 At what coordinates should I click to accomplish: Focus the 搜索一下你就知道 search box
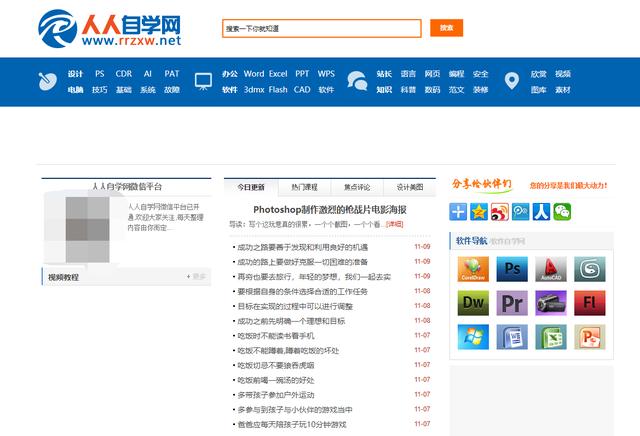point(322,28)
